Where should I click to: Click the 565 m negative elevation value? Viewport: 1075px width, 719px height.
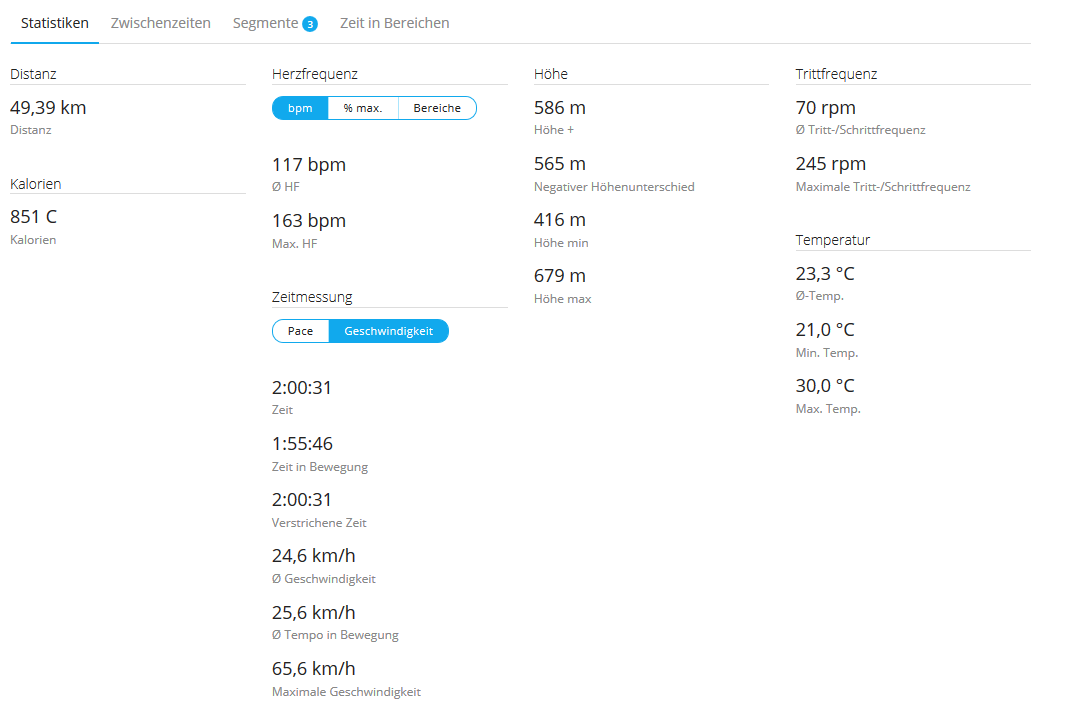tap(560, 164)
